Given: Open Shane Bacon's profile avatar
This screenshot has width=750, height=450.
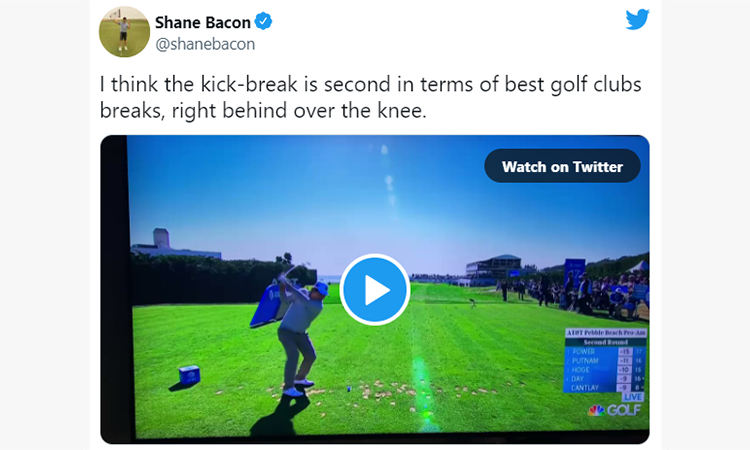Looking at the screenshot, I should (x=124, y=32).
